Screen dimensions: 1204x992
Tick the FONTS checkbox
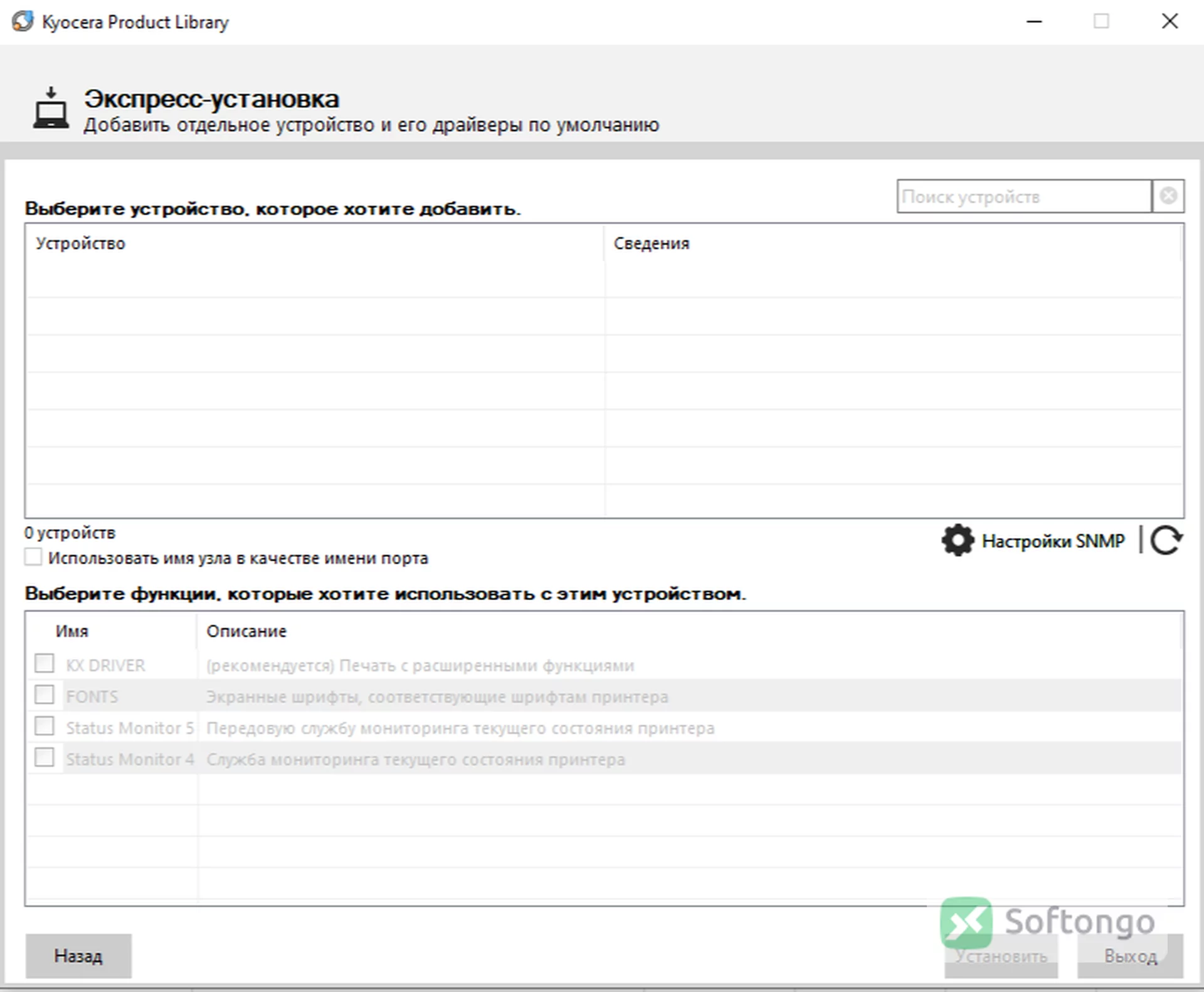coord(44,695)
